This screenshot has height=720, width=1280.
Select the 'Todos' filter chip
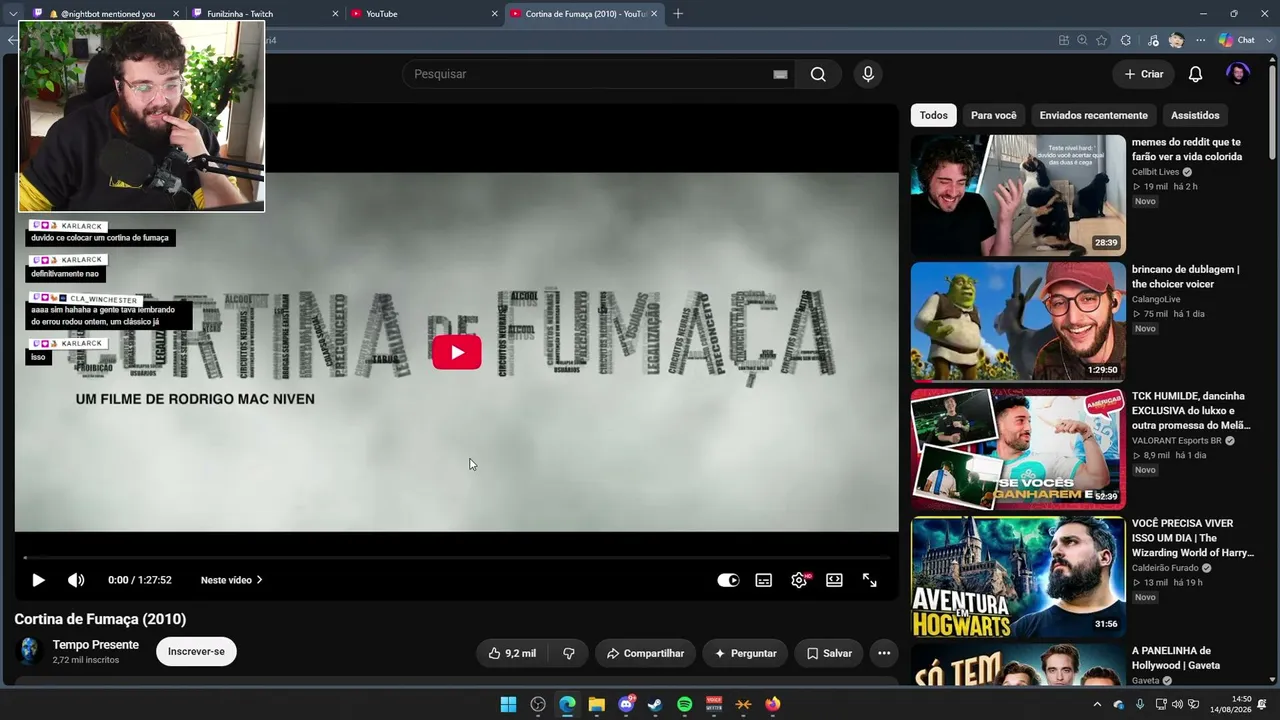(x=934, y=115)
